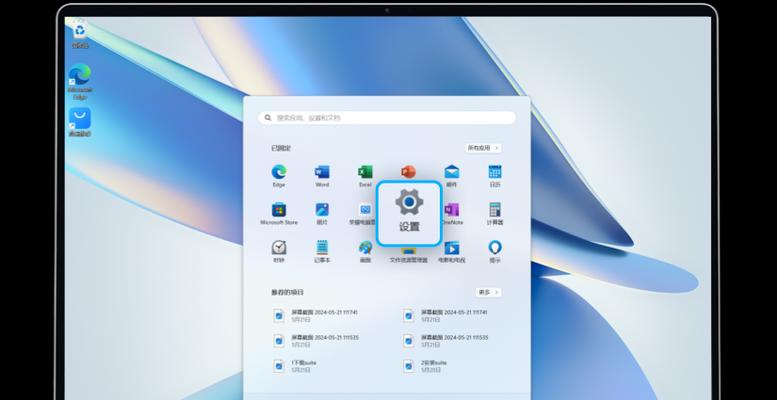Click 更多 (More) in recommended section

[489, 292]
